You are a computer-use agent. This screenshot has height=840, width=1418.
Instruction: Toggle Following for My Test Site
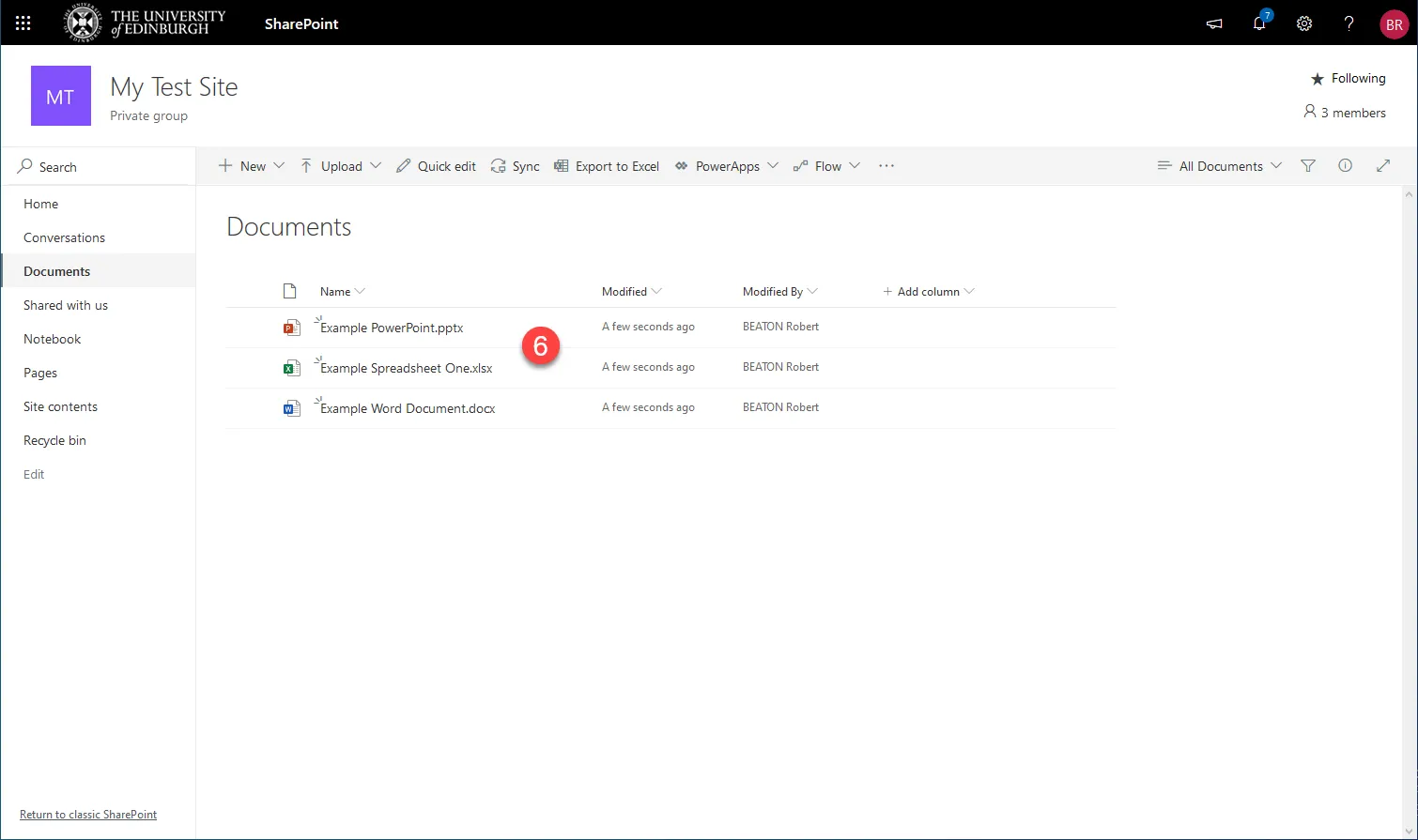[1348, 78]
